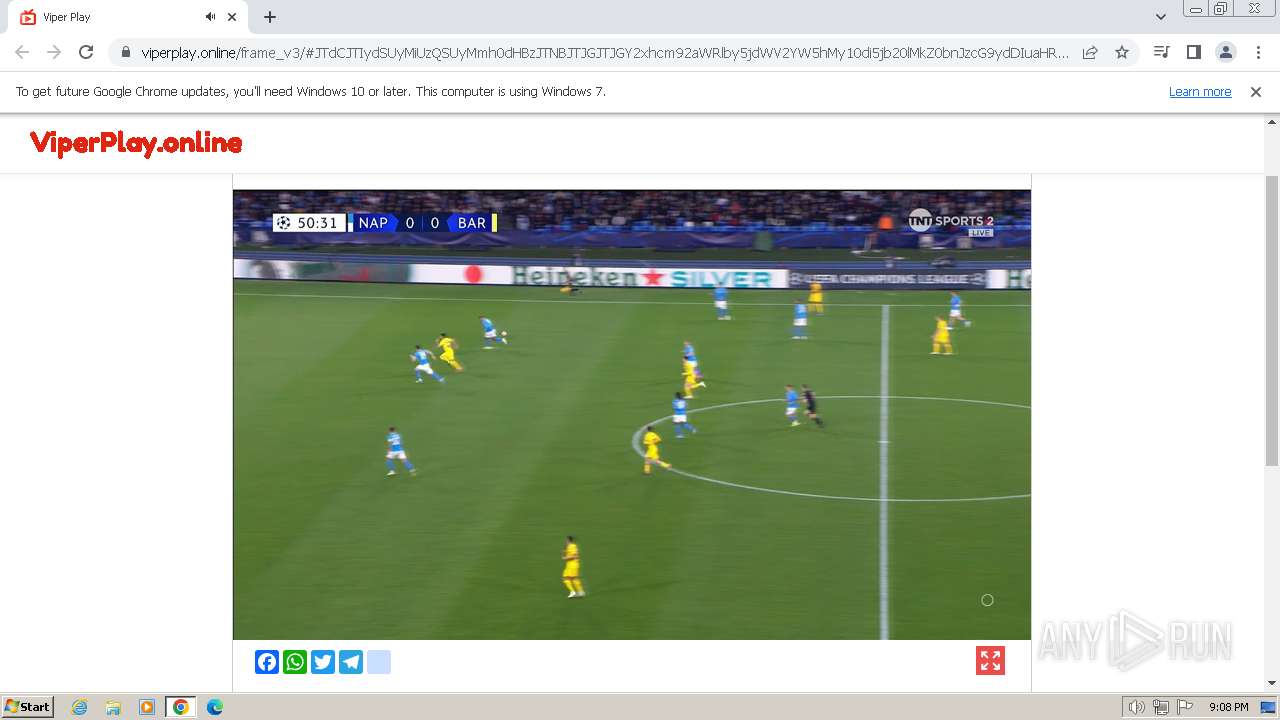Screen dimensions: 1280x720
Task: Open tab search dropdown arrow
Action: coord(1160,17)
